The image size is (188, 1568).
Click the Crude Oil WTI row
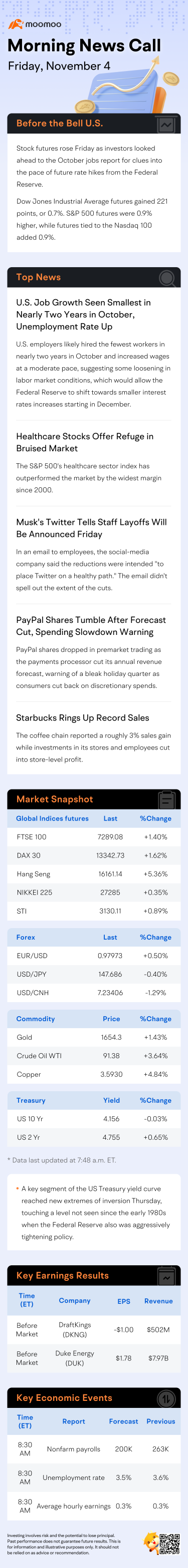94,1056
